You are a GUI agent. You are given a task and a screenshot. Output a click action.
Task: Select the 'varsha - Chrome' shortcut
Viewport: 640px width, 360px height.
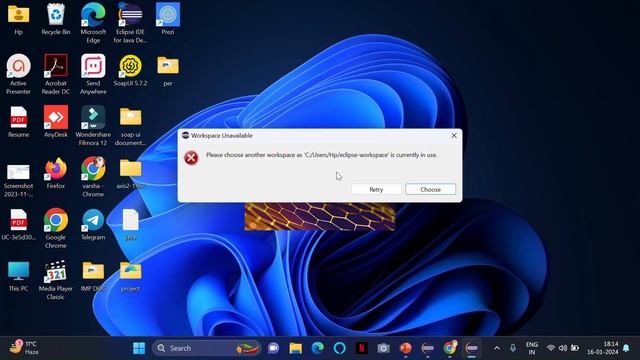coord(93,178)
